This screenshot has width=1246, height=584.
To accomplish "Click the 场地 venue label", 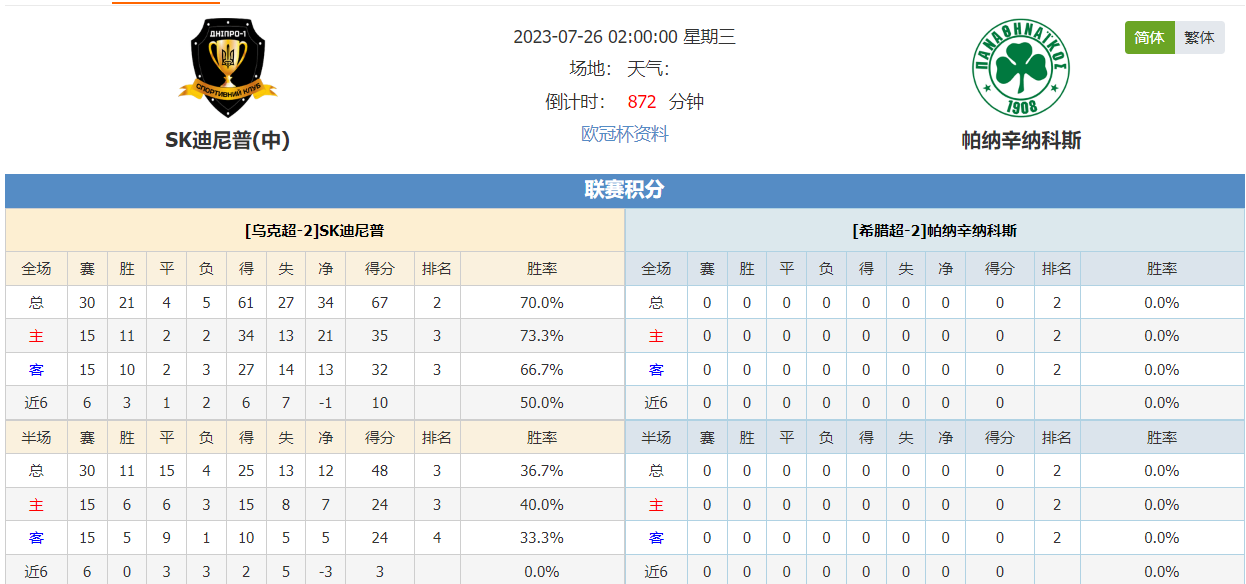I will pos(590,69).
